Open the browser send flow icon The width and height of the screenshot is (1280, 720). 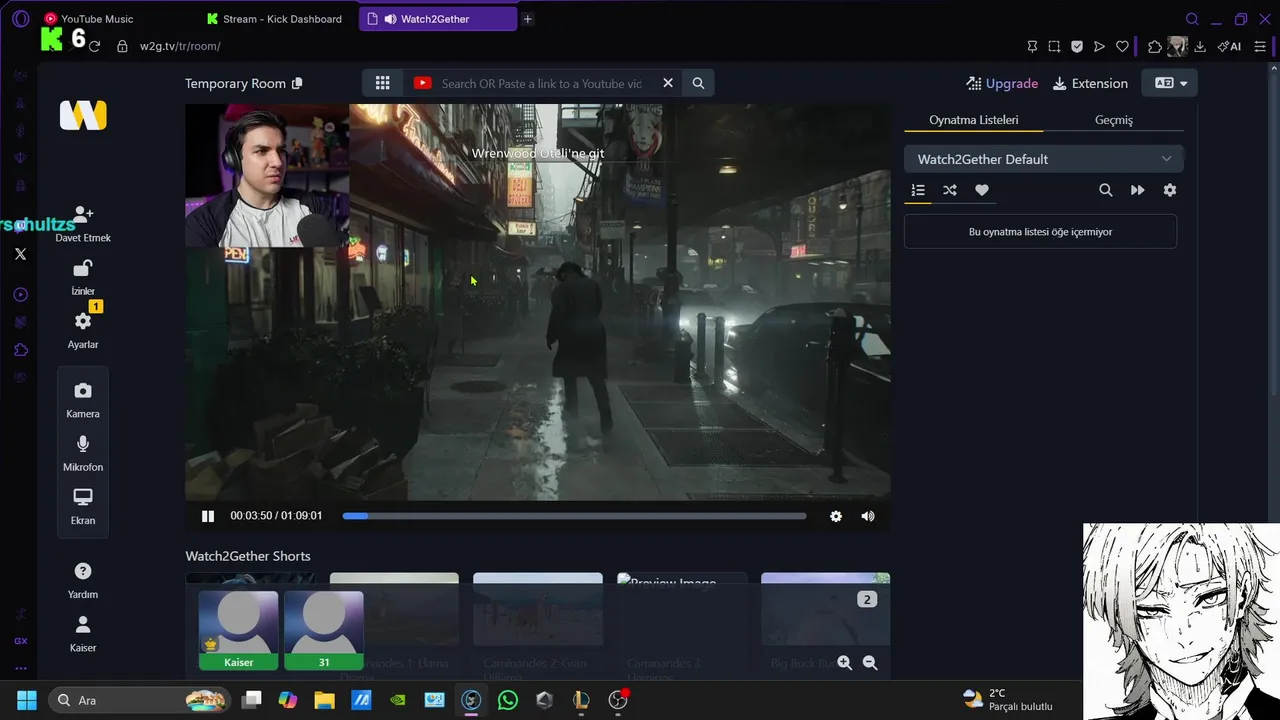pyautogui.click(x=1099, y=46)
